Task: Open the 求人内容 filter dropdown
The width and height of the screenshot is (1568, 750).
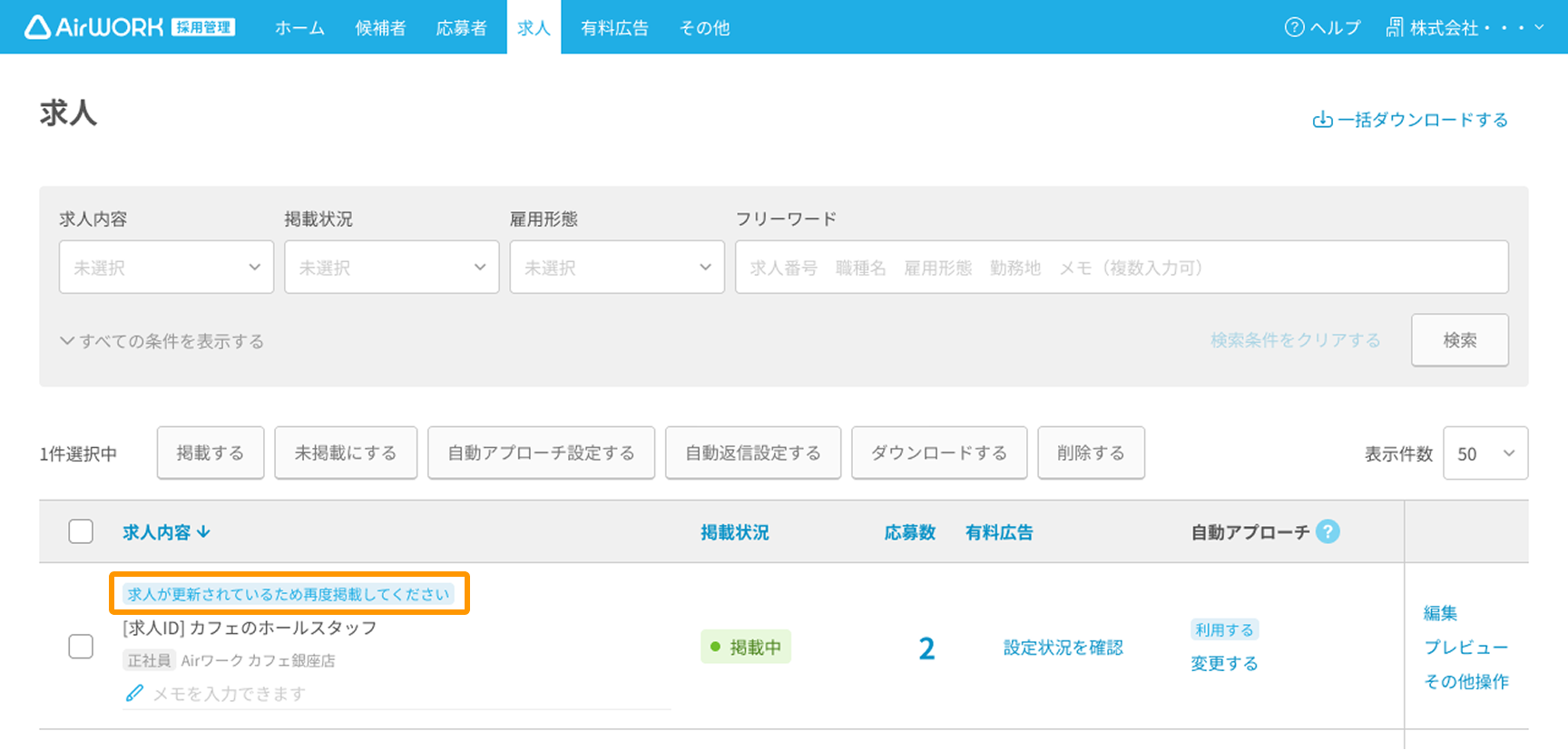Action: pyautogui.click(x=166, y=267)
